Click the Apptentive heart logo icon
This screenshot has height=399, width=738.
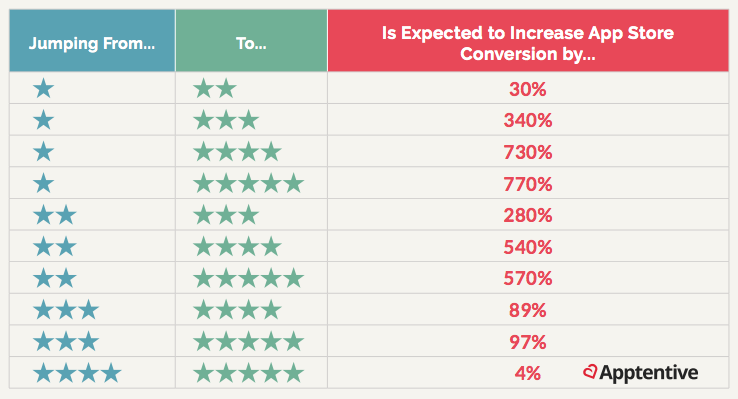point(590,372)
